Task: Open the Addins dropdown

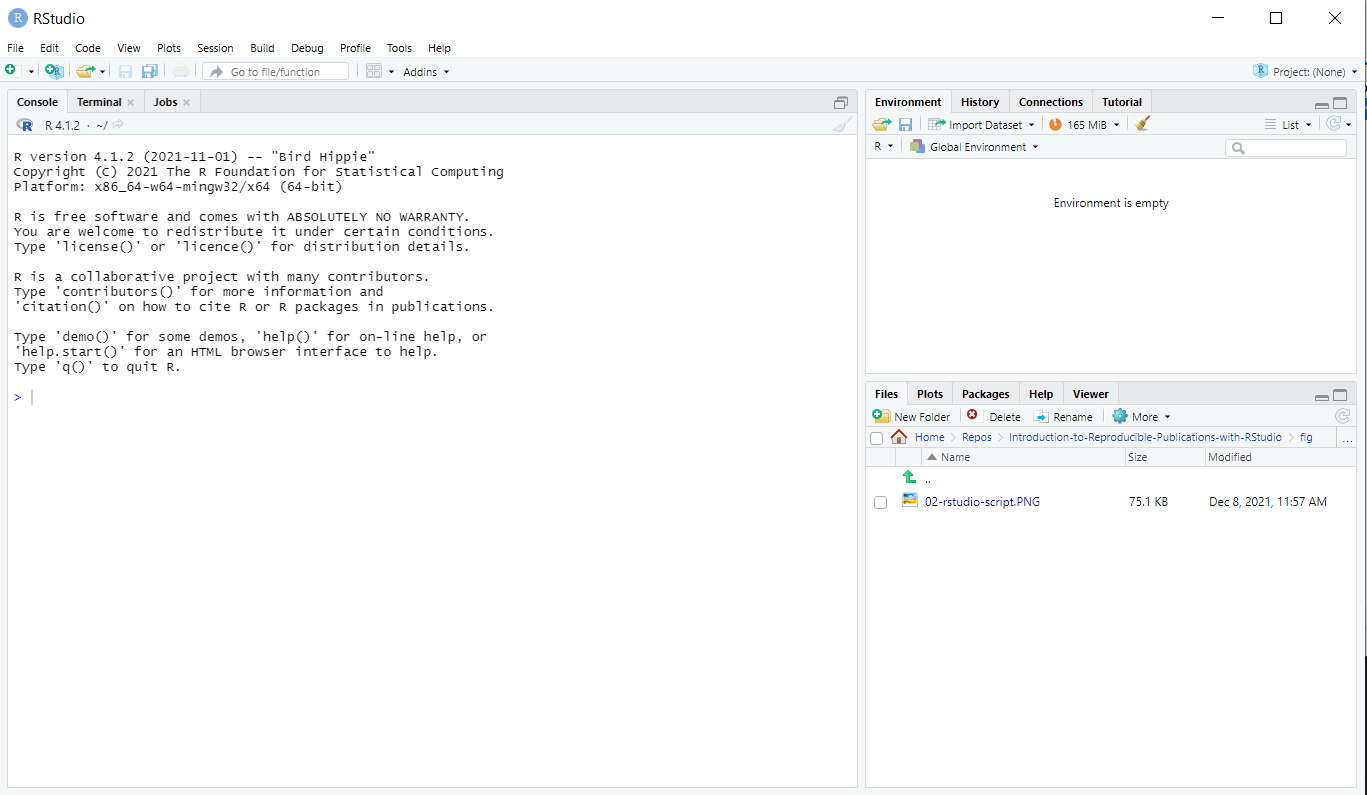Action: coord(426,72)
